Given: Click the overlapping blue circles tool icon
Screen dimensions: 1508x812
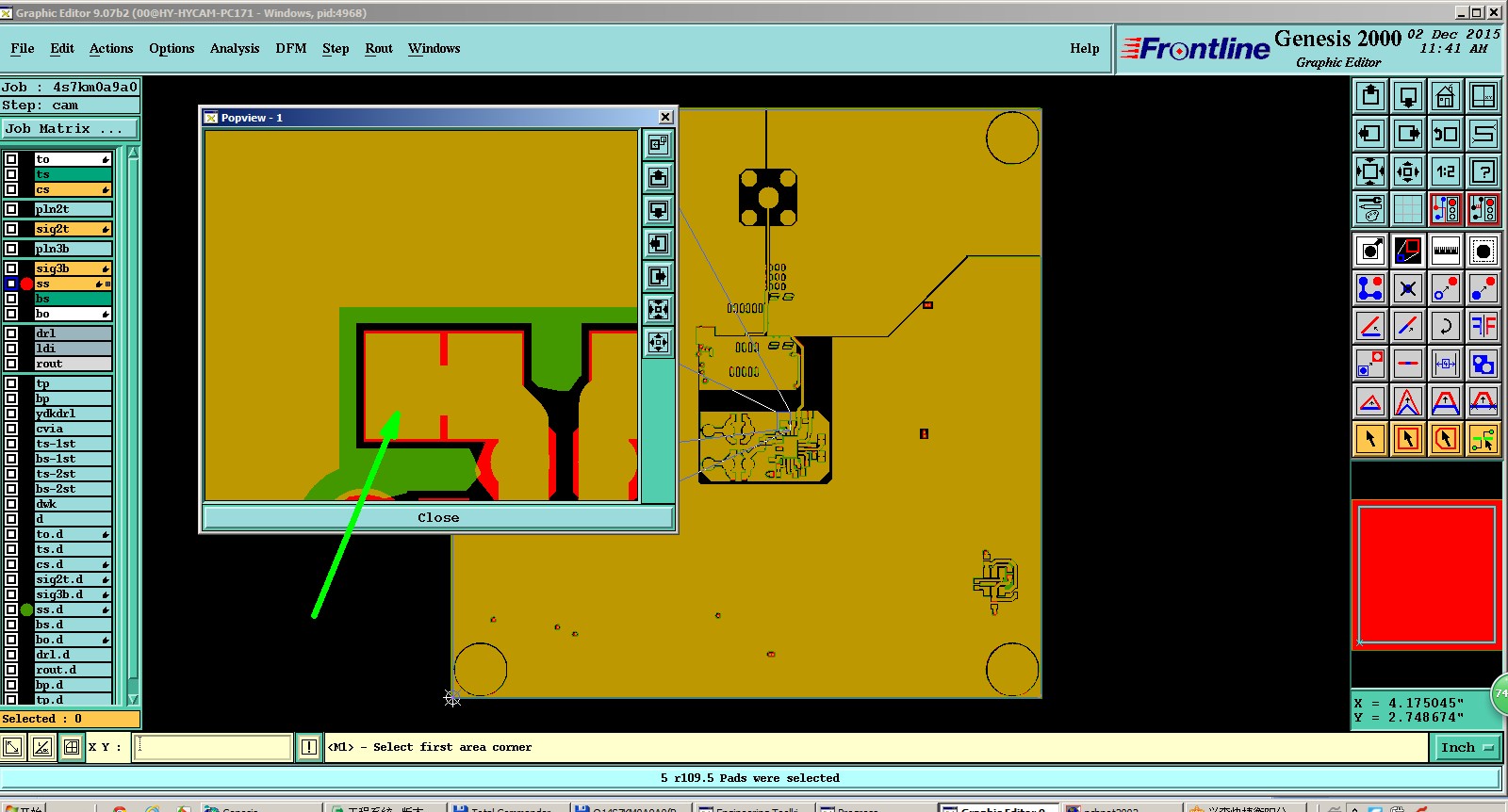Looking at the screenshot, I should point(1483,364).
